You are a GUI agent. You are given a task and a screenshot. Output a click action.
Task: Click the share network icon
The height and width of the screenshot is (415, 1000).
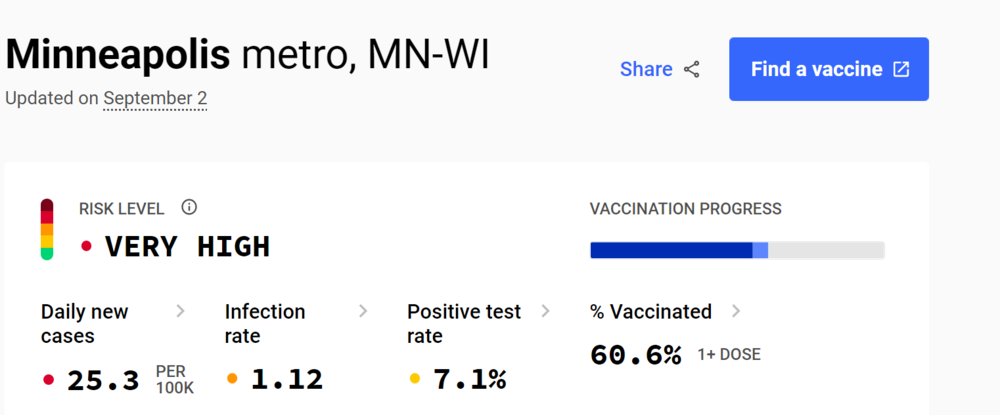coord(692,69)
